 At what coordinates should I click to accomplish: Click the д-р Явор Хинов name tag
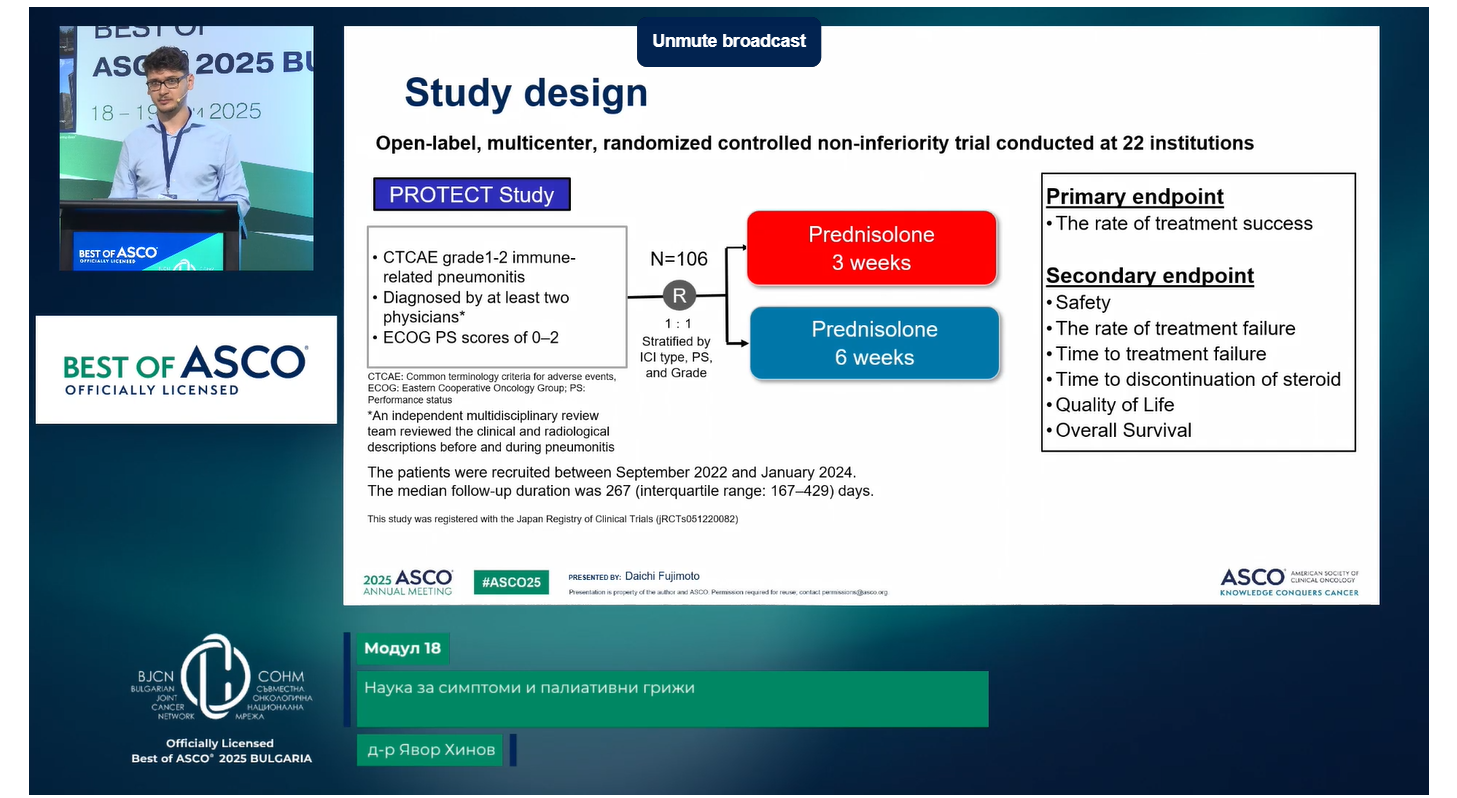pos(430,750)
